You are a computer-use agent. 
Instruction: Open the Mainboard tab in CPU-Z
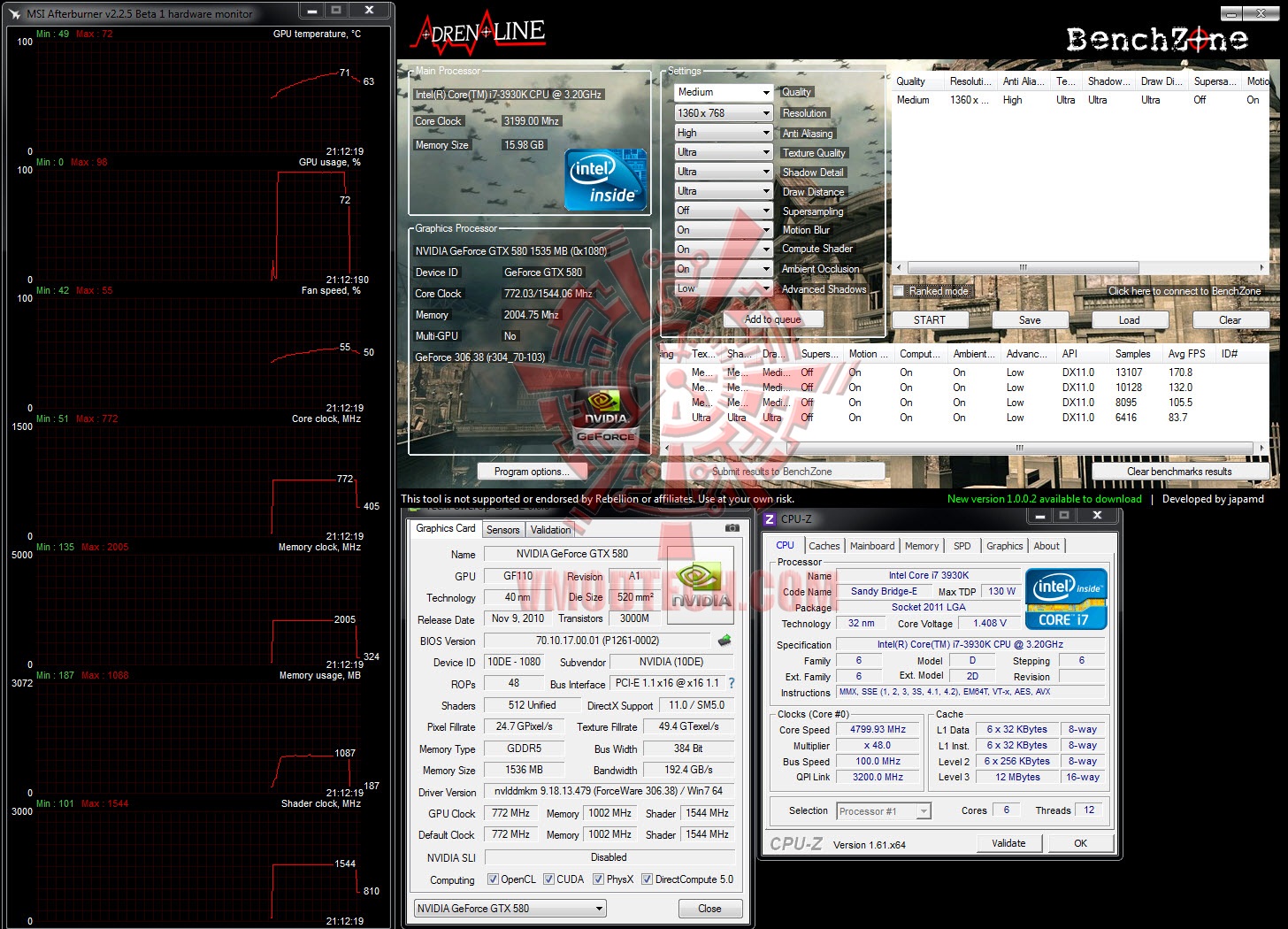click(873, 546)
